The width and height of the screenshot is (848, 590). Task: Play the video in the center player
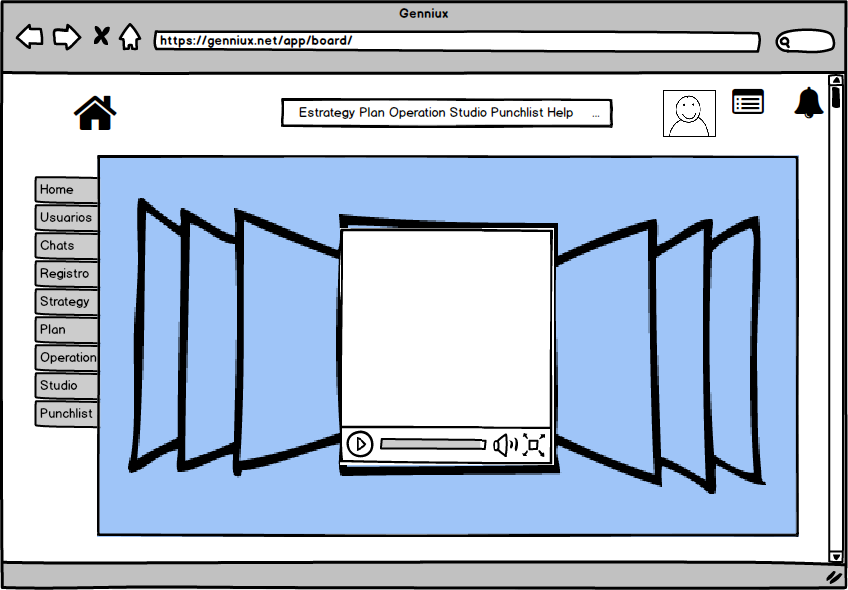(360, 444)
